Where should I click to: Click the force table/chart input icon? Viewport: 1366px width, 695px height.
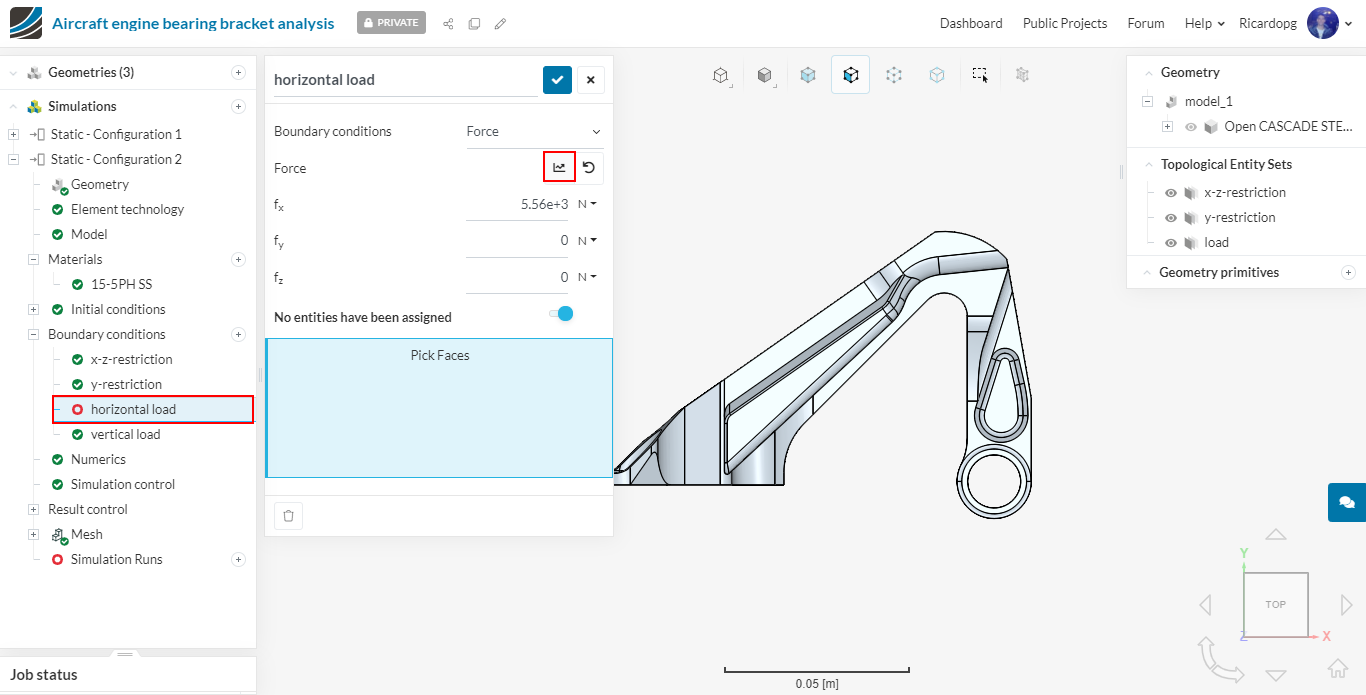tap(559, 168)
